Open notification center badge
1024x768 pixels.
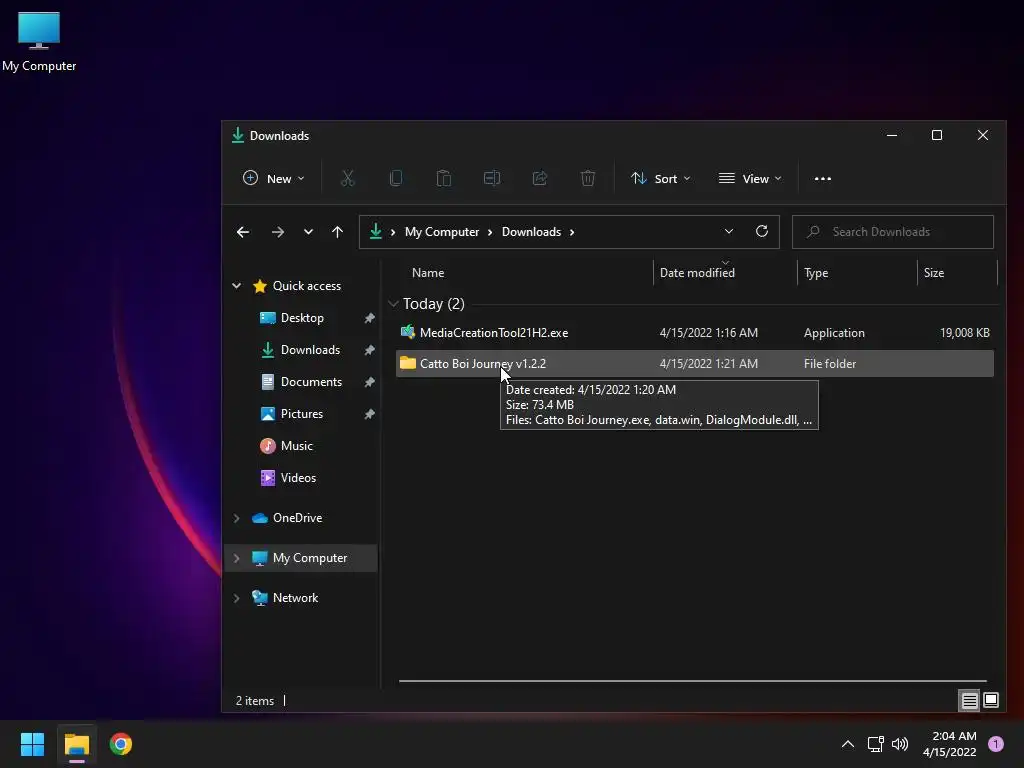click(996, 744)
